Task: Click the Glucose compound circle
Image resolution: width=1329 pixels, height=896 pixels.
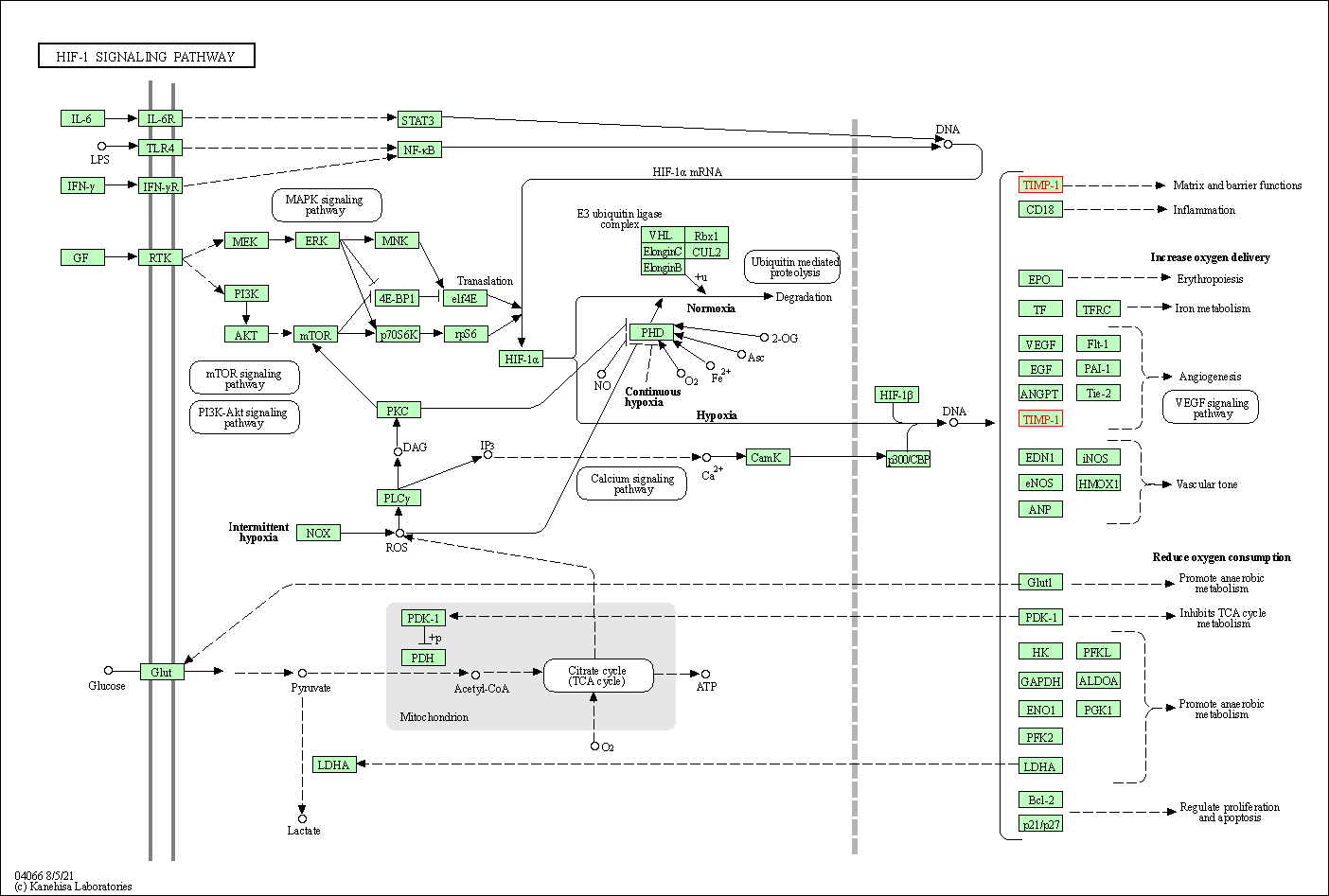Action: tap(108, 671)
